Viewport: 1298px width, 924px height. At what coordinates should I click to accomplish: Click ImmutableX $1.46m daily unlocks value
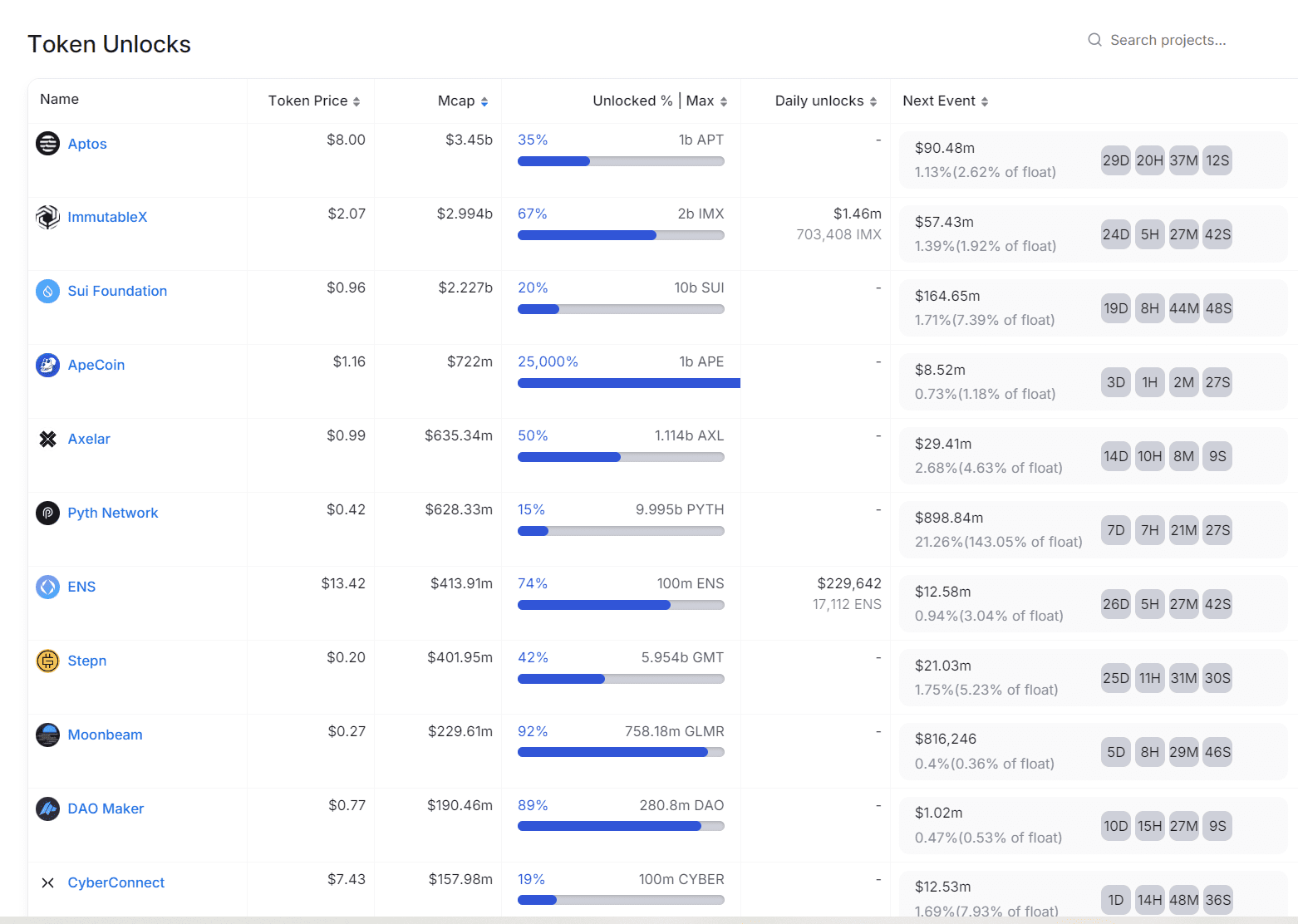[x=858, y=214]
